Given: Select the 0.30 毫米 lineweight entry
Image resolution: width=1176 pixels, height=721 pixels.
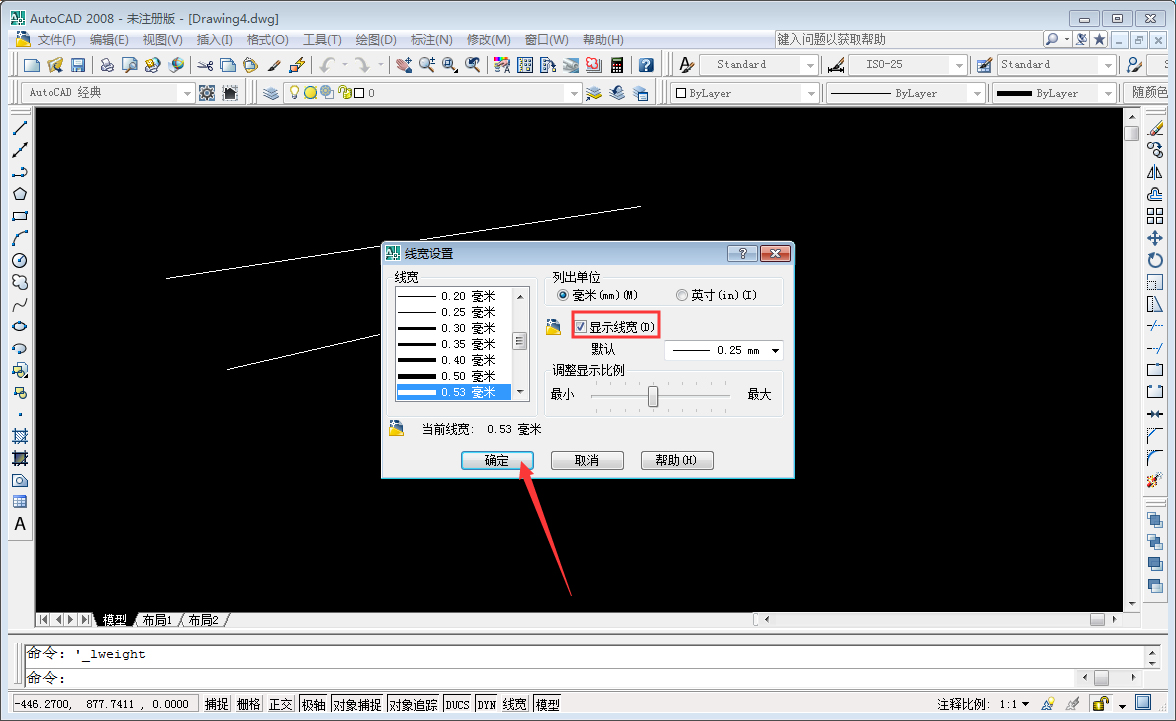Looking at the screenshot, I should click(455, 327).
